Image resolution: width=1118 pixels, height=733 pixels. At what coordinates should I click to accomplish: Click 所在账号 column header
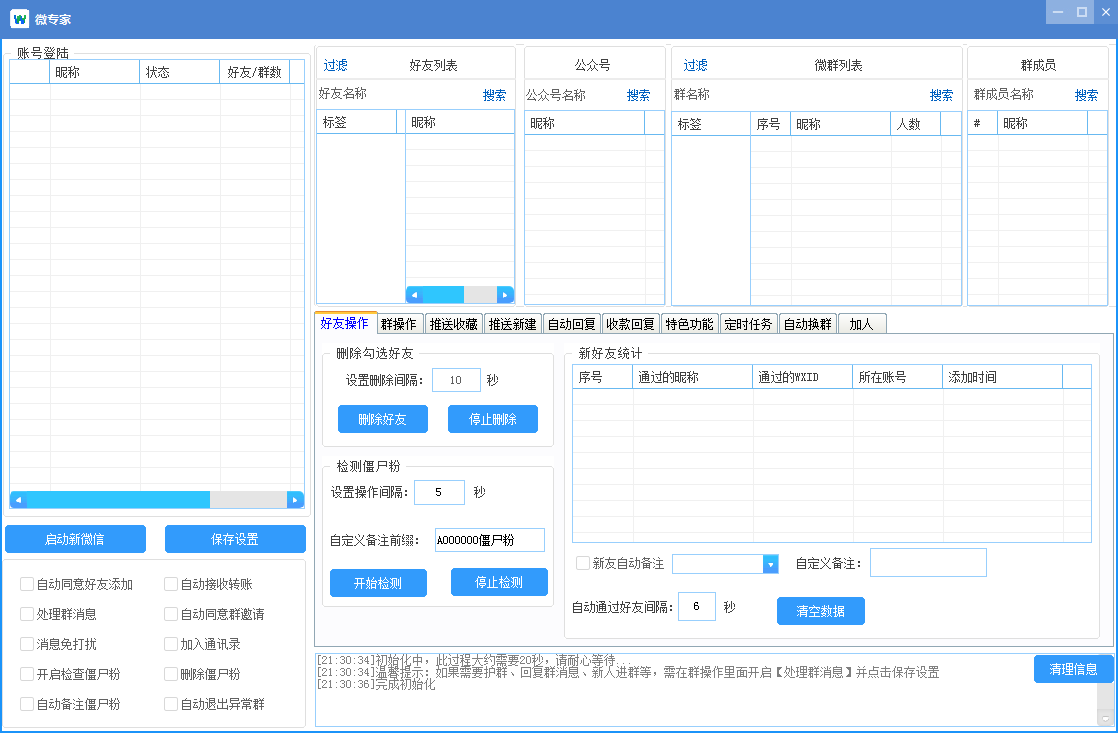898,377
